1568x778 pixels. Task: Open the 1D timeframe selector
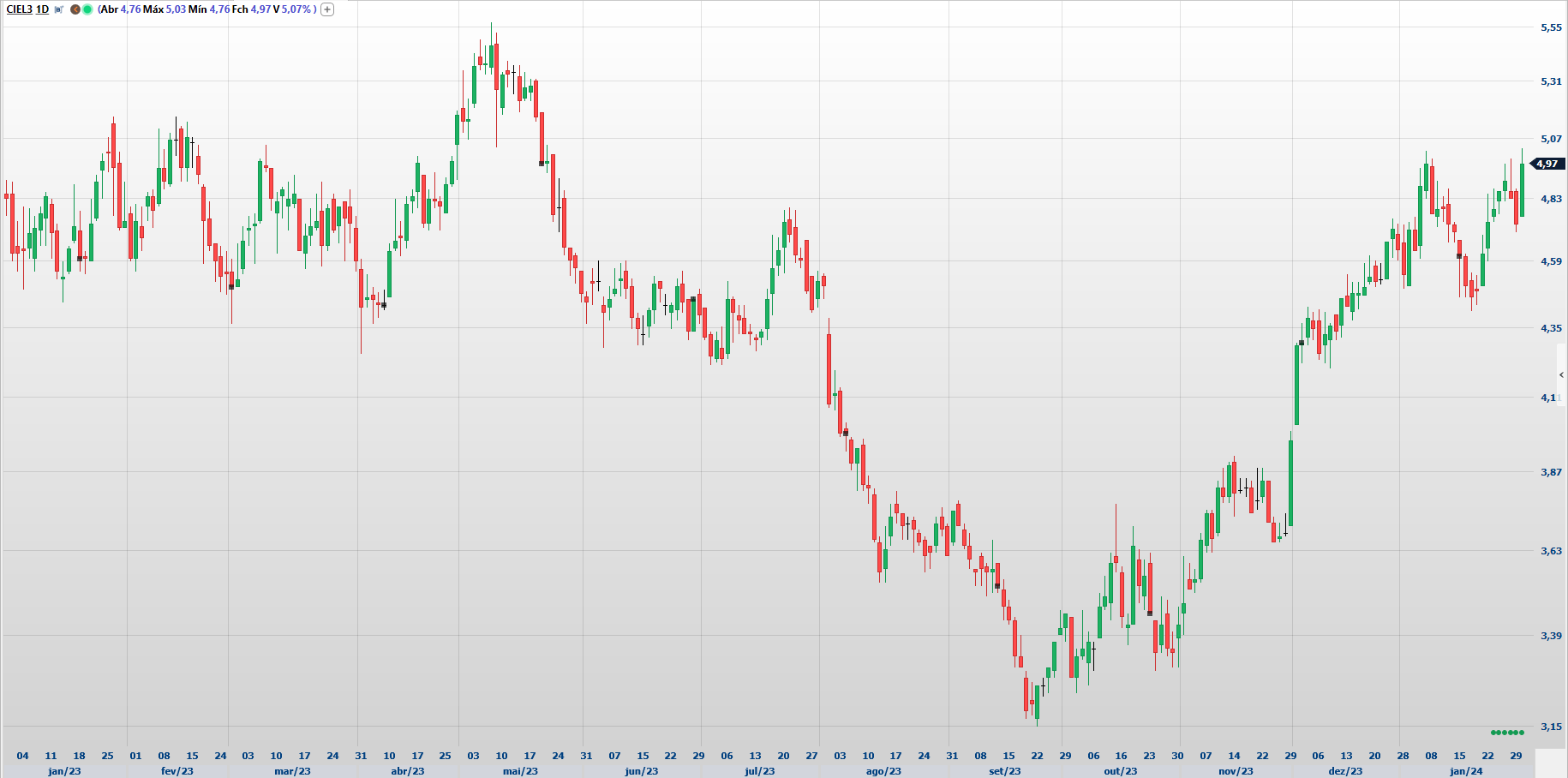(x=42, y=9)
